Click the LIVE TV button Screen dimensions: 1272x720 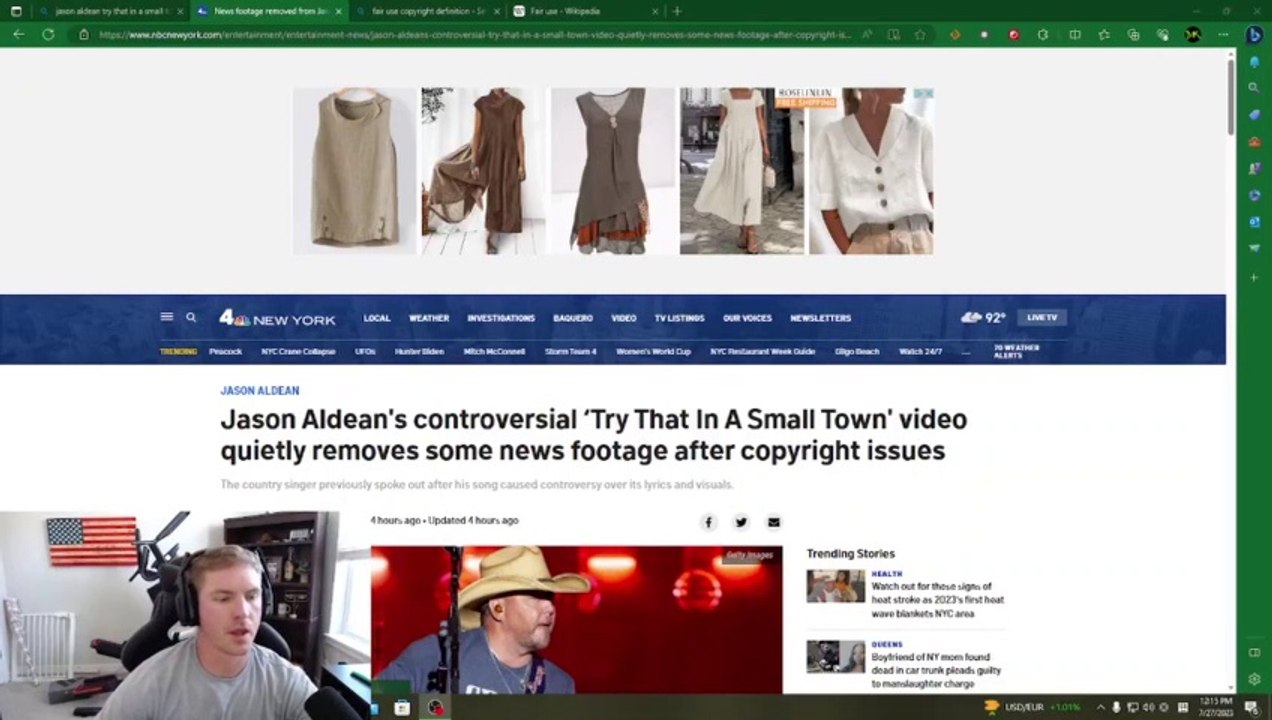click(1042, 317)
